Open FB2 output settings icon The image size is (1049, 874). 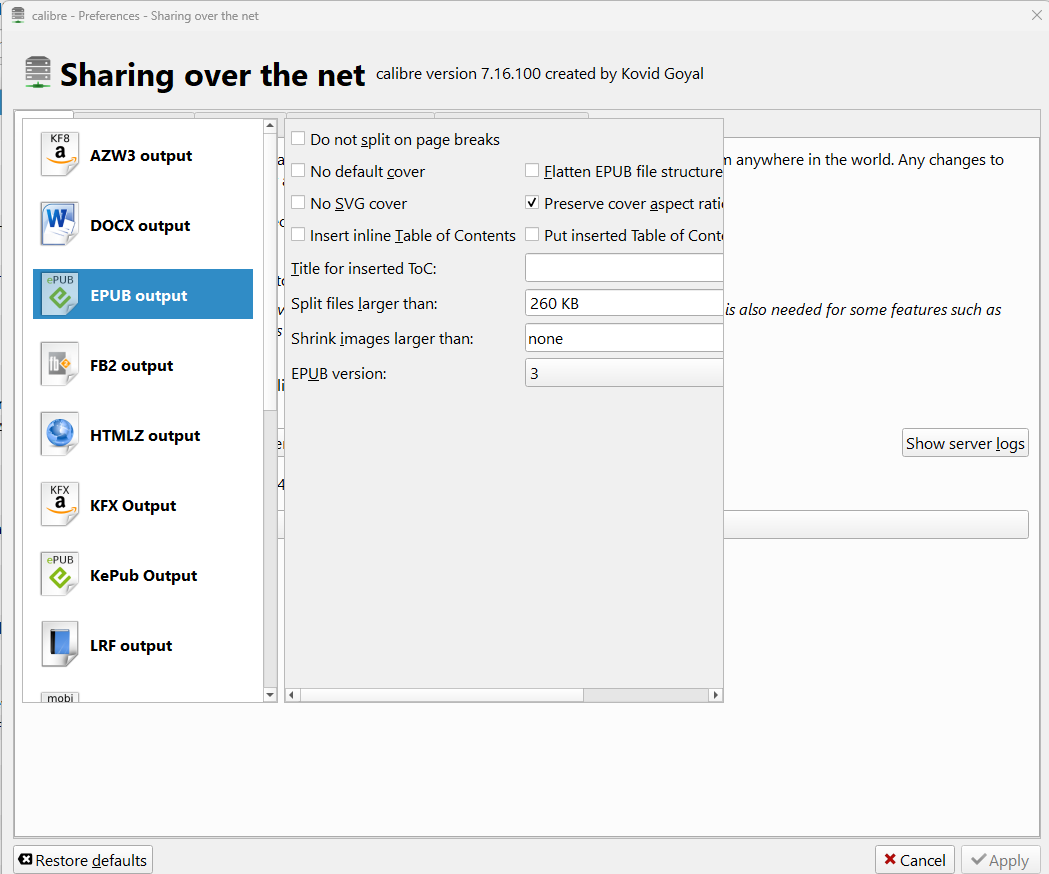click(60, 365)
